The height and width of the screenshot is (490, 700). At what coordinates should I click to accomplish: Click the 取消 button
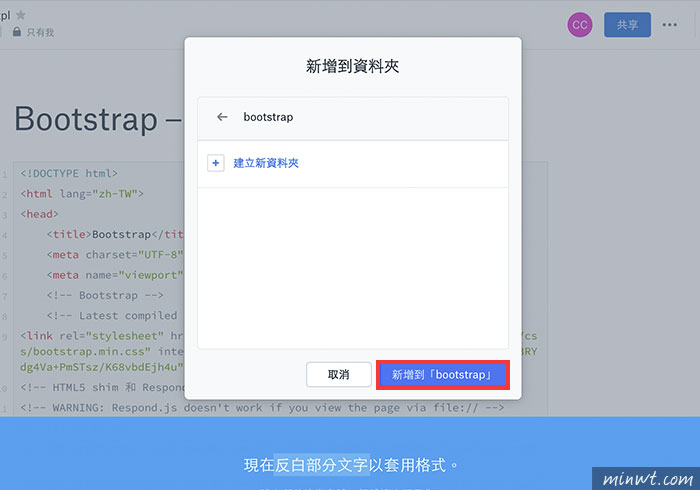339,374
